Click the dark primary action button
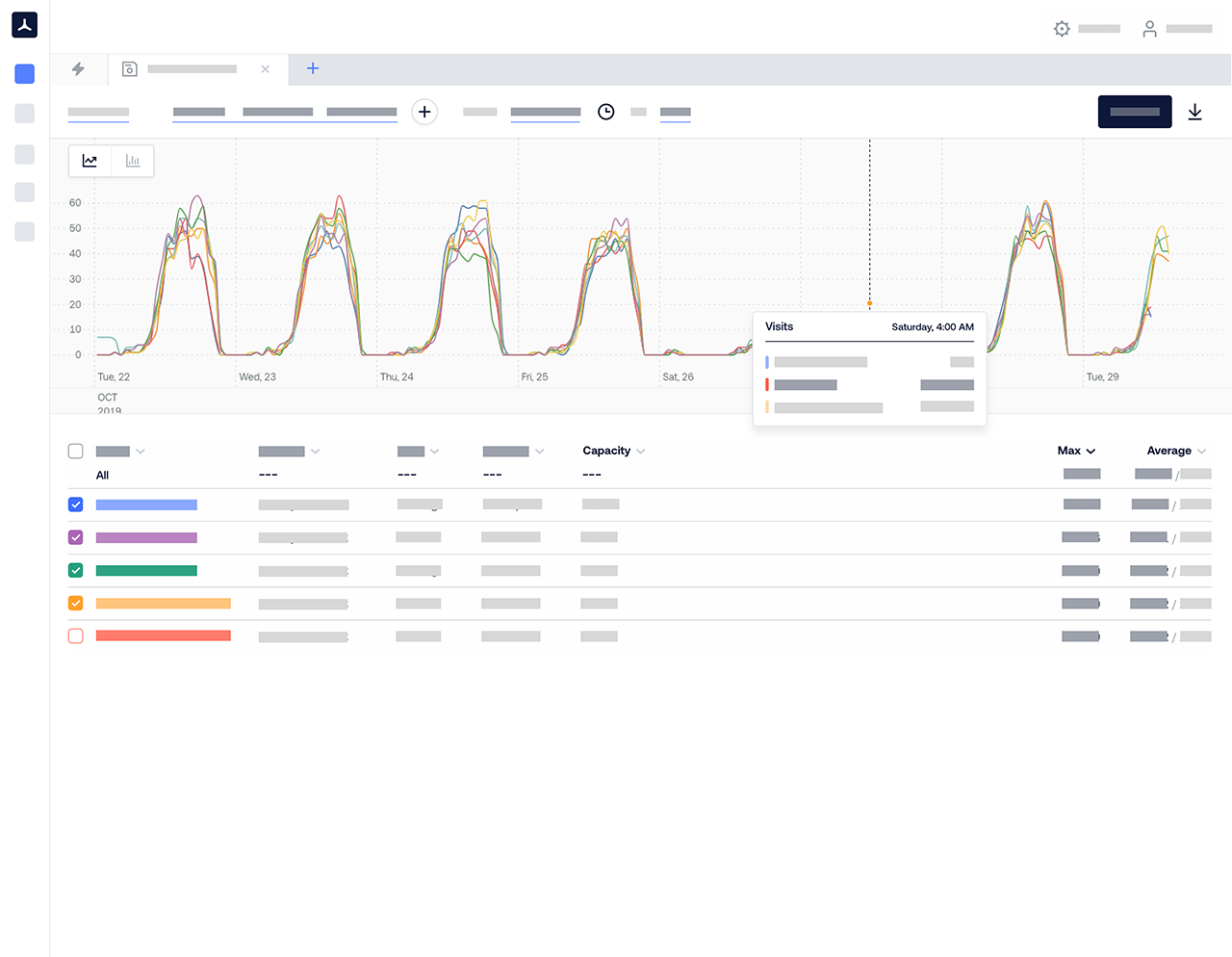Viewport: 1232px width, 957px height. coord(1135,112)
